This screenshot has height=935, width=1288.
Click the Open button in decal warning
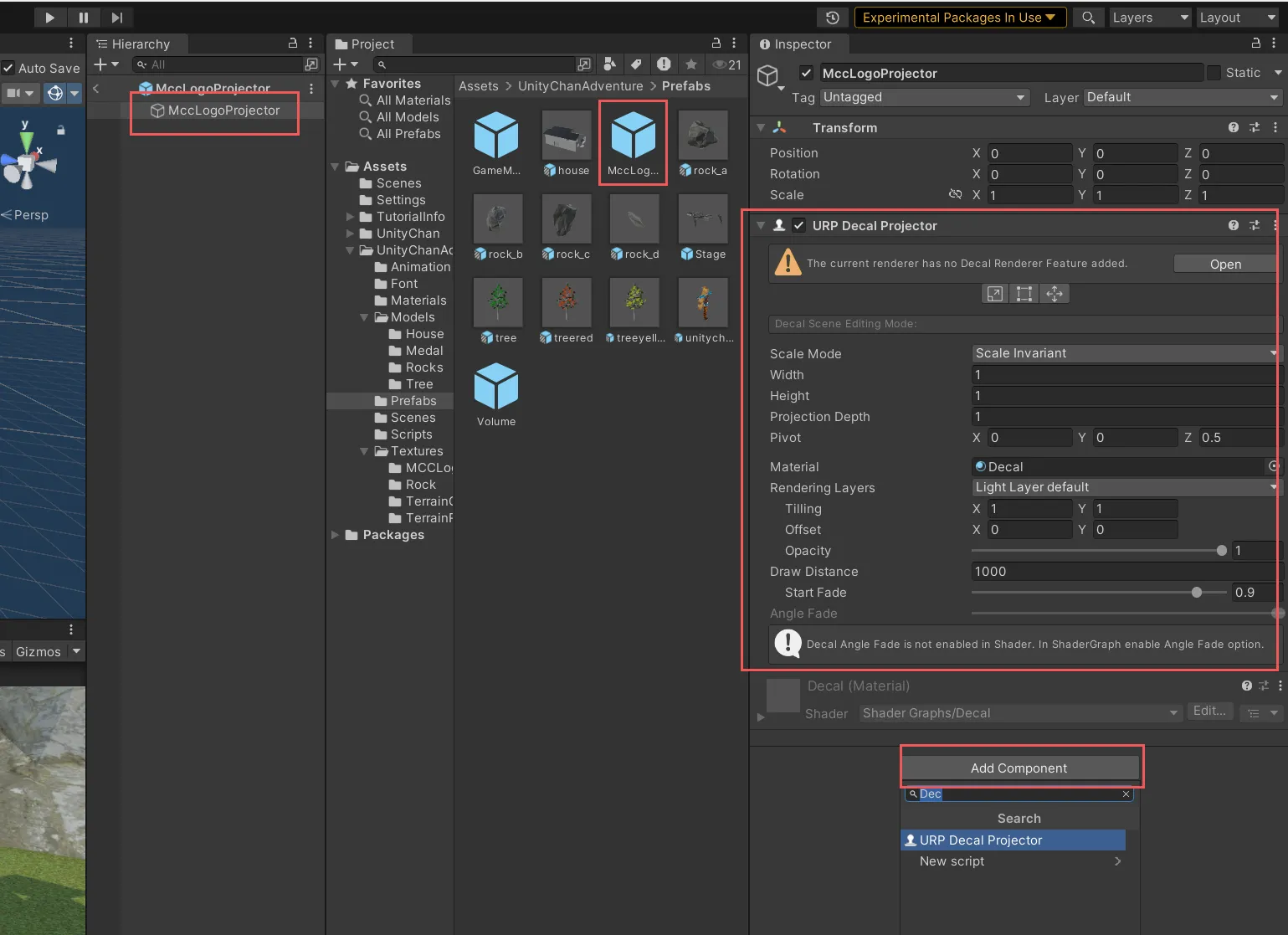(1224, 264)
